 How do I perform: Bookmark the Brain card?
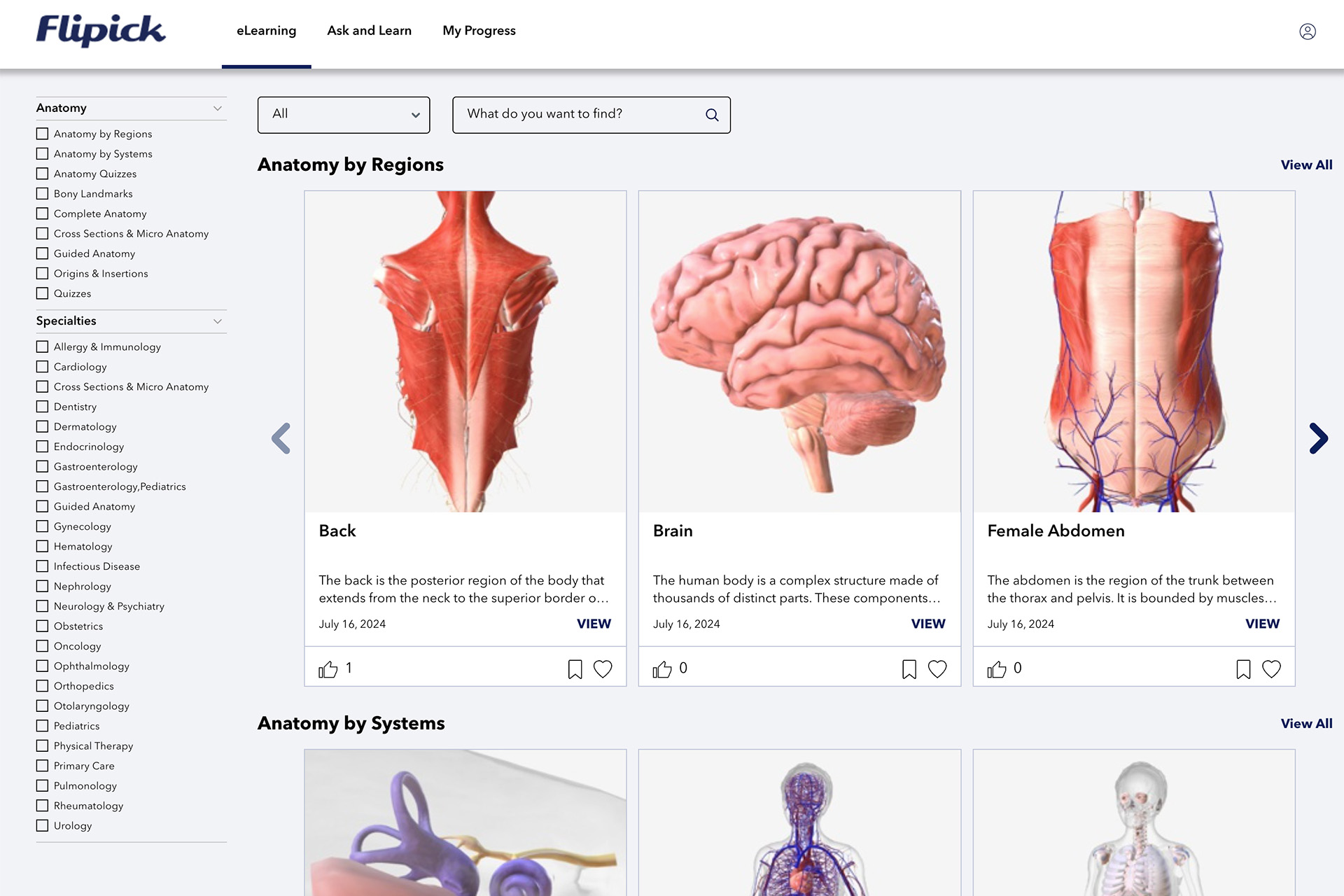click(x=909, y=669)
